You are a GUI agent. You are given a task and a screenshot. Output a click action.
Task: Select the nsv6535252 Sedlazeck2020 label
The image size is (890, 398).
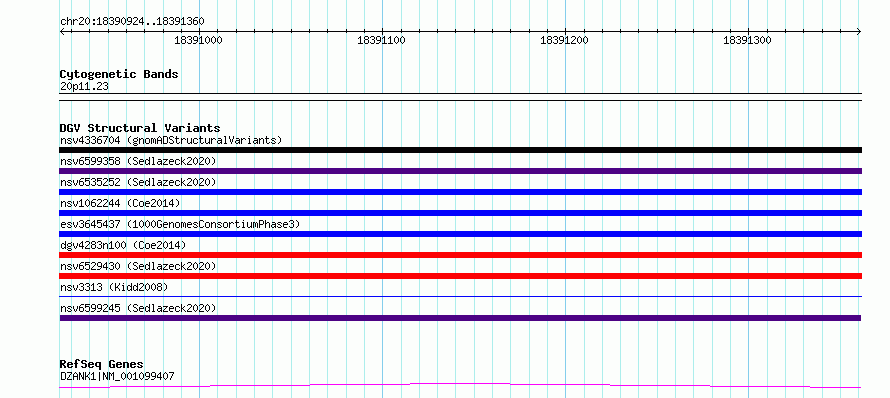tap(138, 182)
